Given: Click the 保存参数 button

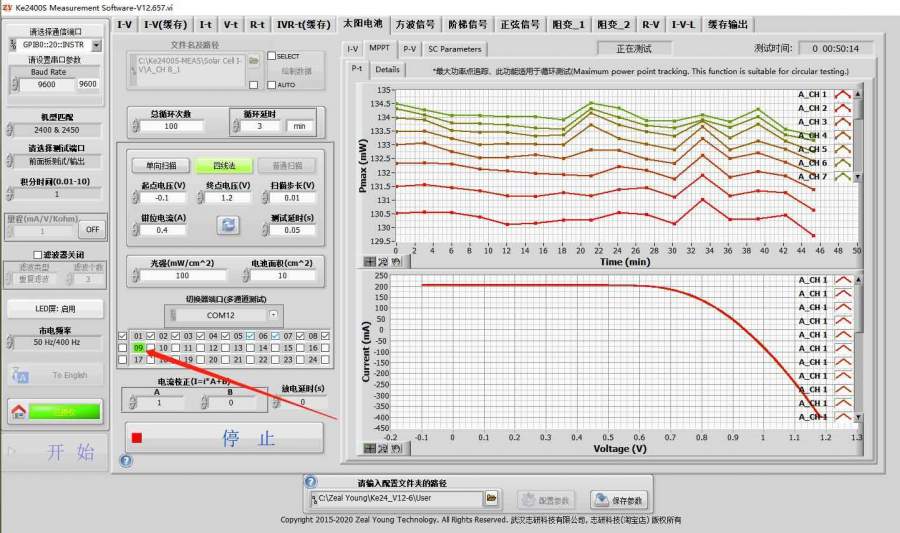Looking at the screenshot, I should click(x=620, y=500).
